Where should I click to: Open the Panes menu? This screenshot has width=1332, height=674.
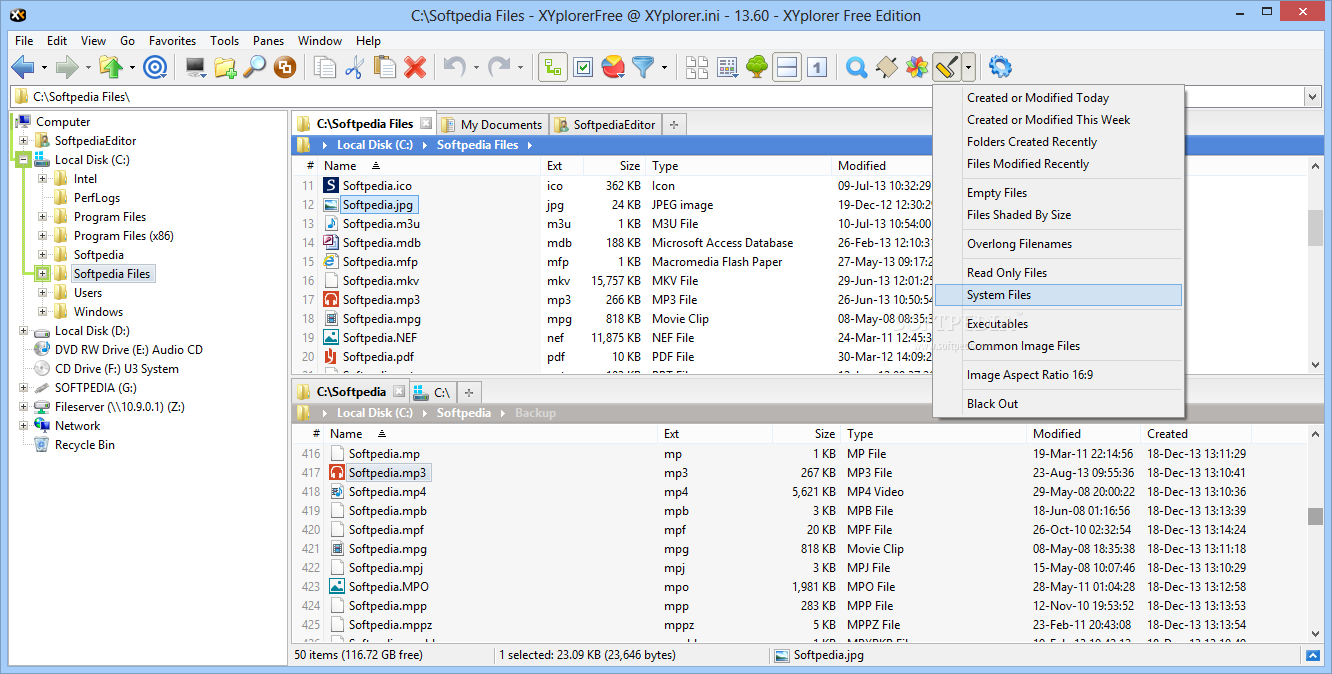pos(268,41)
